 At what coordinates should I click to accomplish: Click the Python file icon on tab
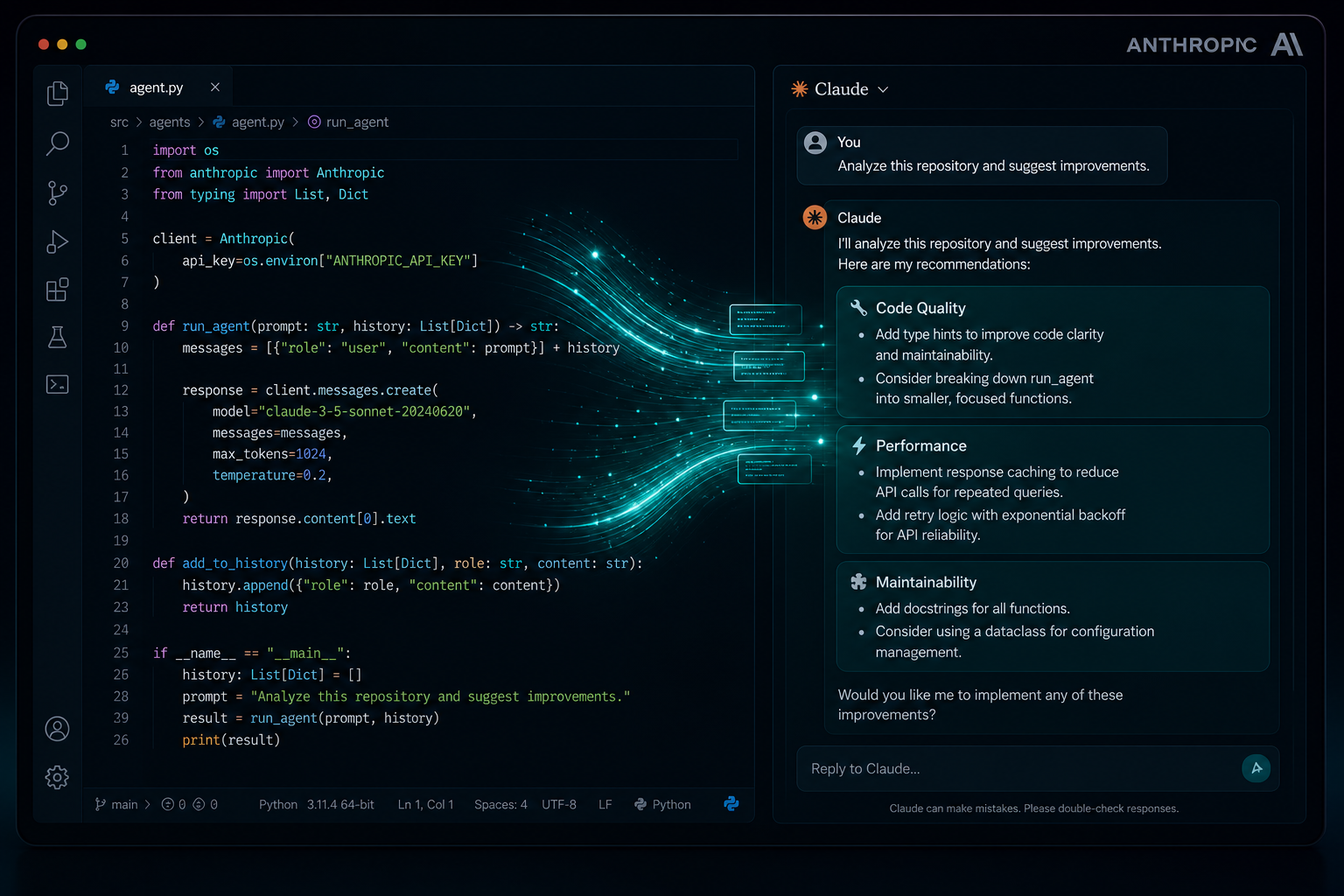(x=112, y=87)
